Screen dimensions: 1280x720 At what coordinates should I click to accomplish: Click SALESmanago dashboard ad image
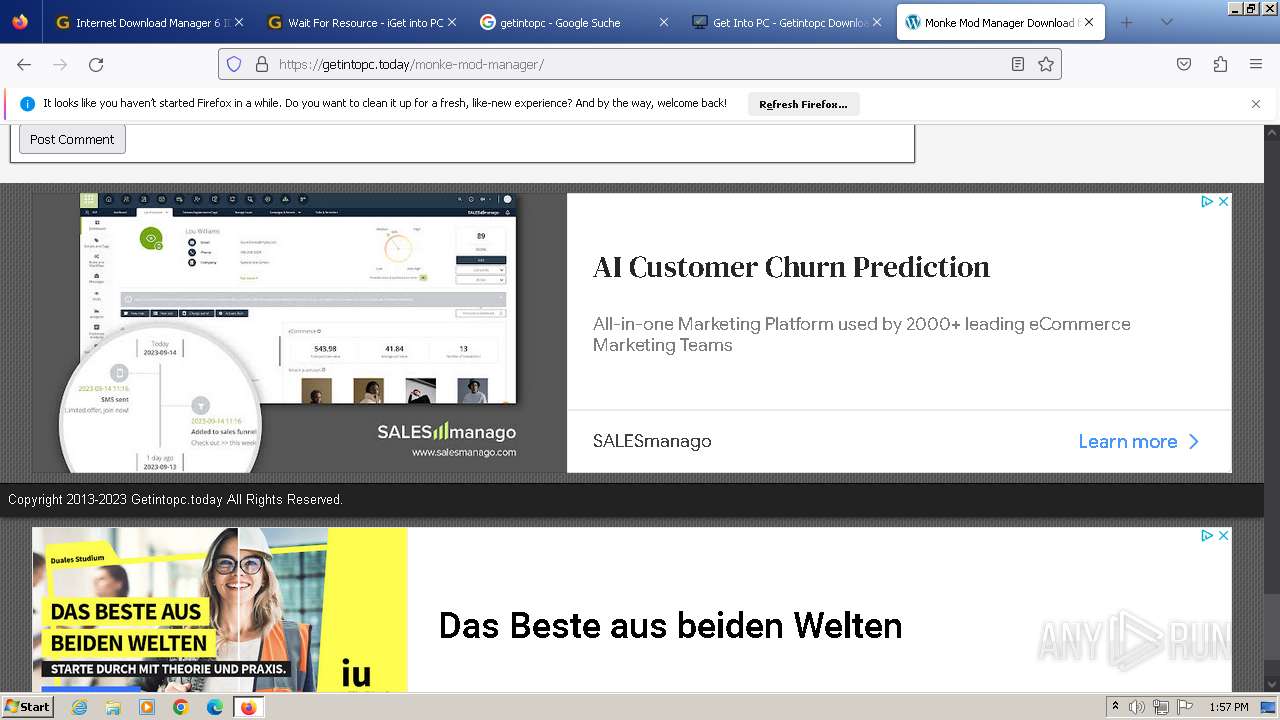tap(299, 333)
